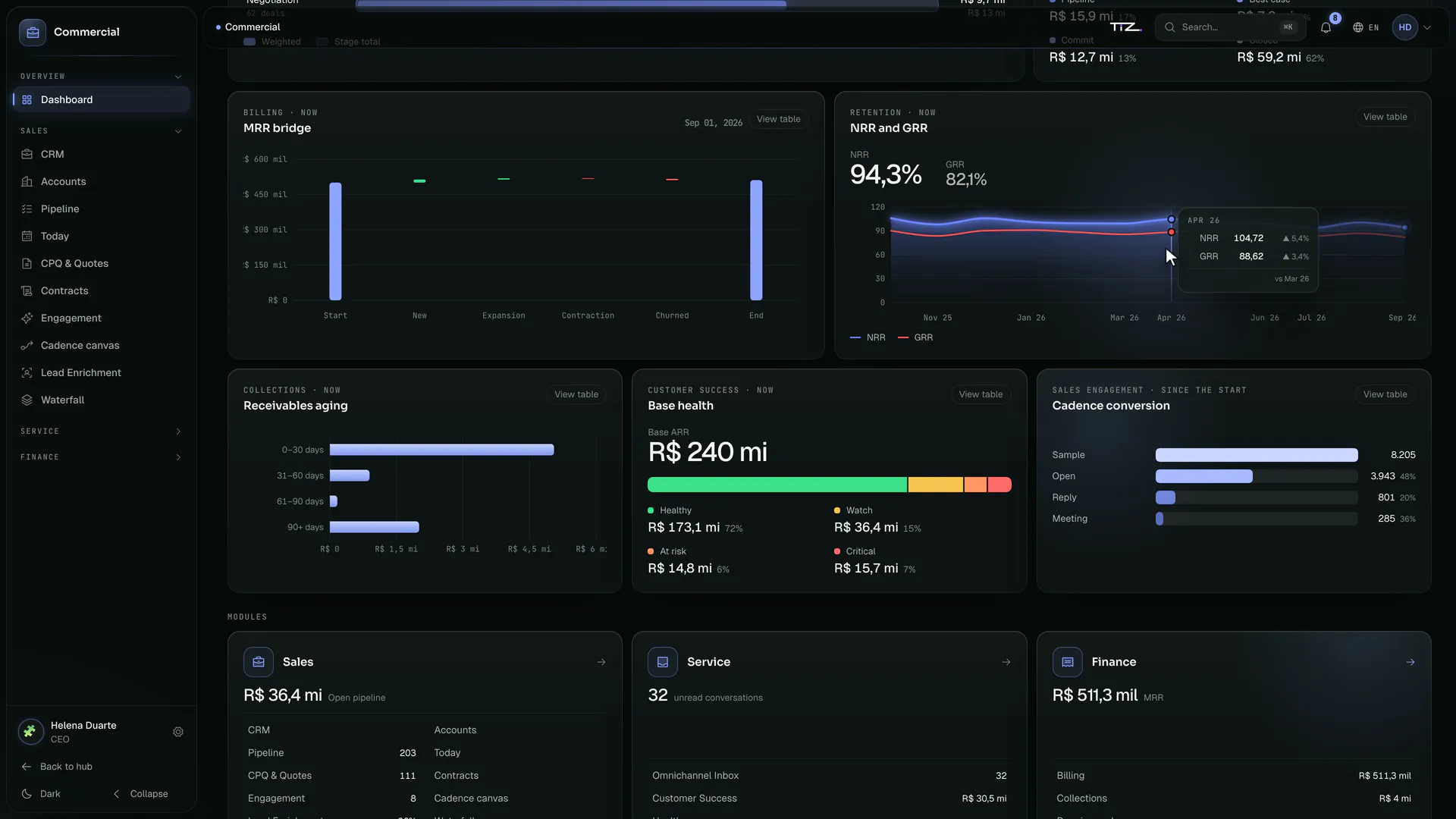The width and height of the screenshot is (1456, 819).
Task: Collapse the Overview section chevron
Action: (178, 77)
